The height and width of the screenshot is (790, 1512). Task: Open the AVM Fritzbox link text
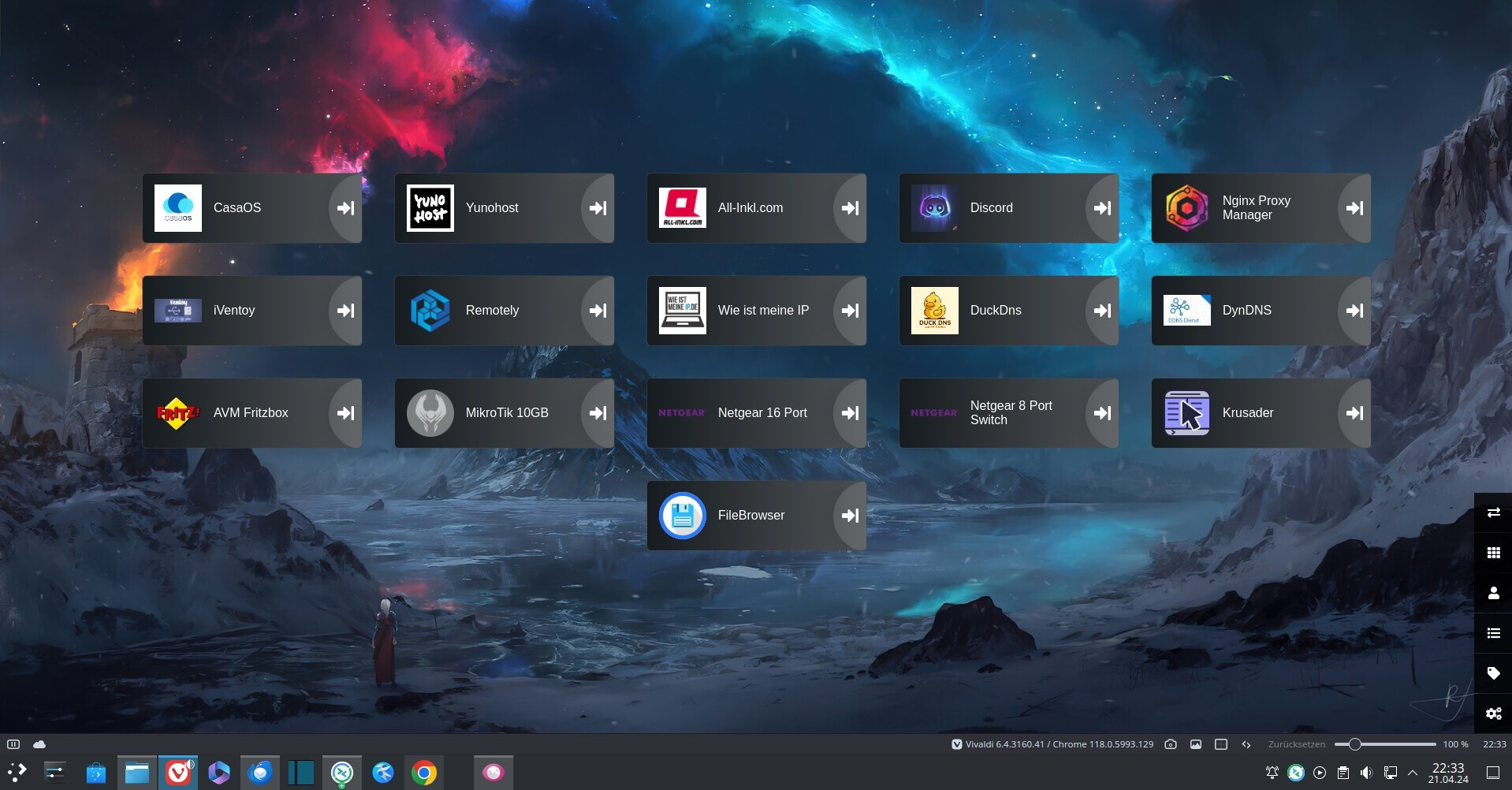[251, 413]
